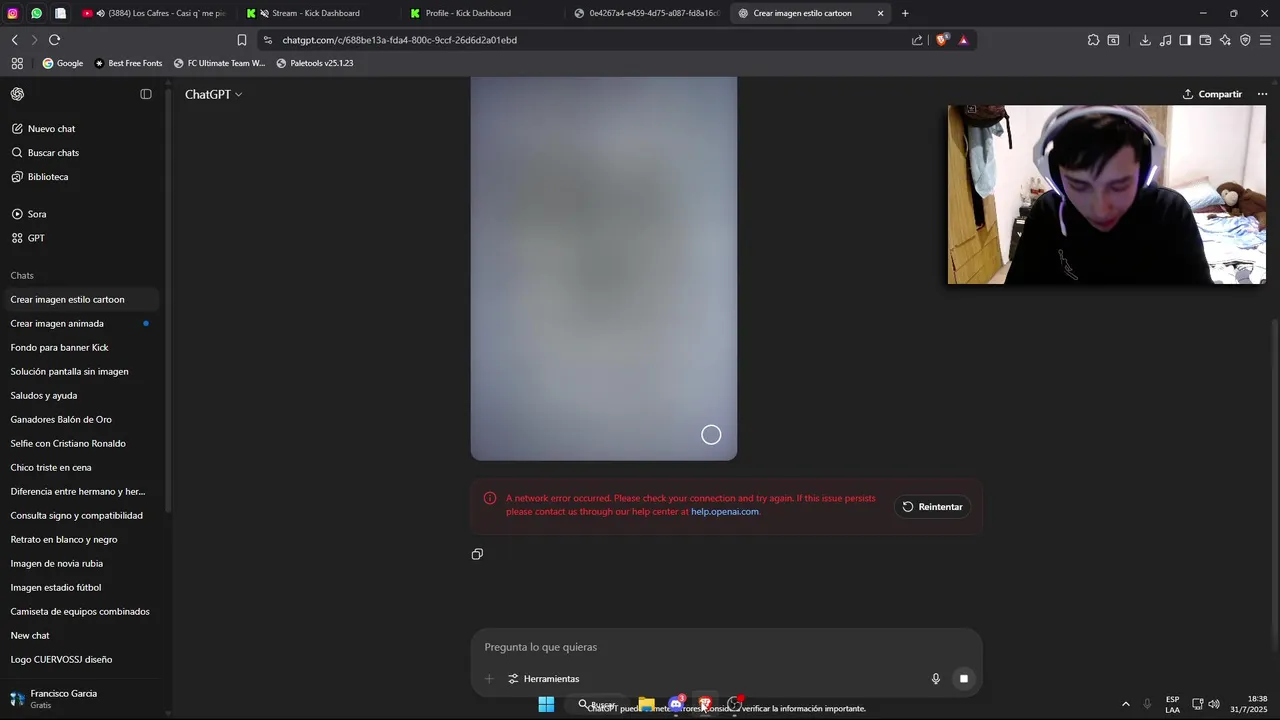Image resolution: width=1280 pixels, height=720 pixels.
Task: Focus the 'Pregunta lo que quieras' input
Action: coord(726,647)
